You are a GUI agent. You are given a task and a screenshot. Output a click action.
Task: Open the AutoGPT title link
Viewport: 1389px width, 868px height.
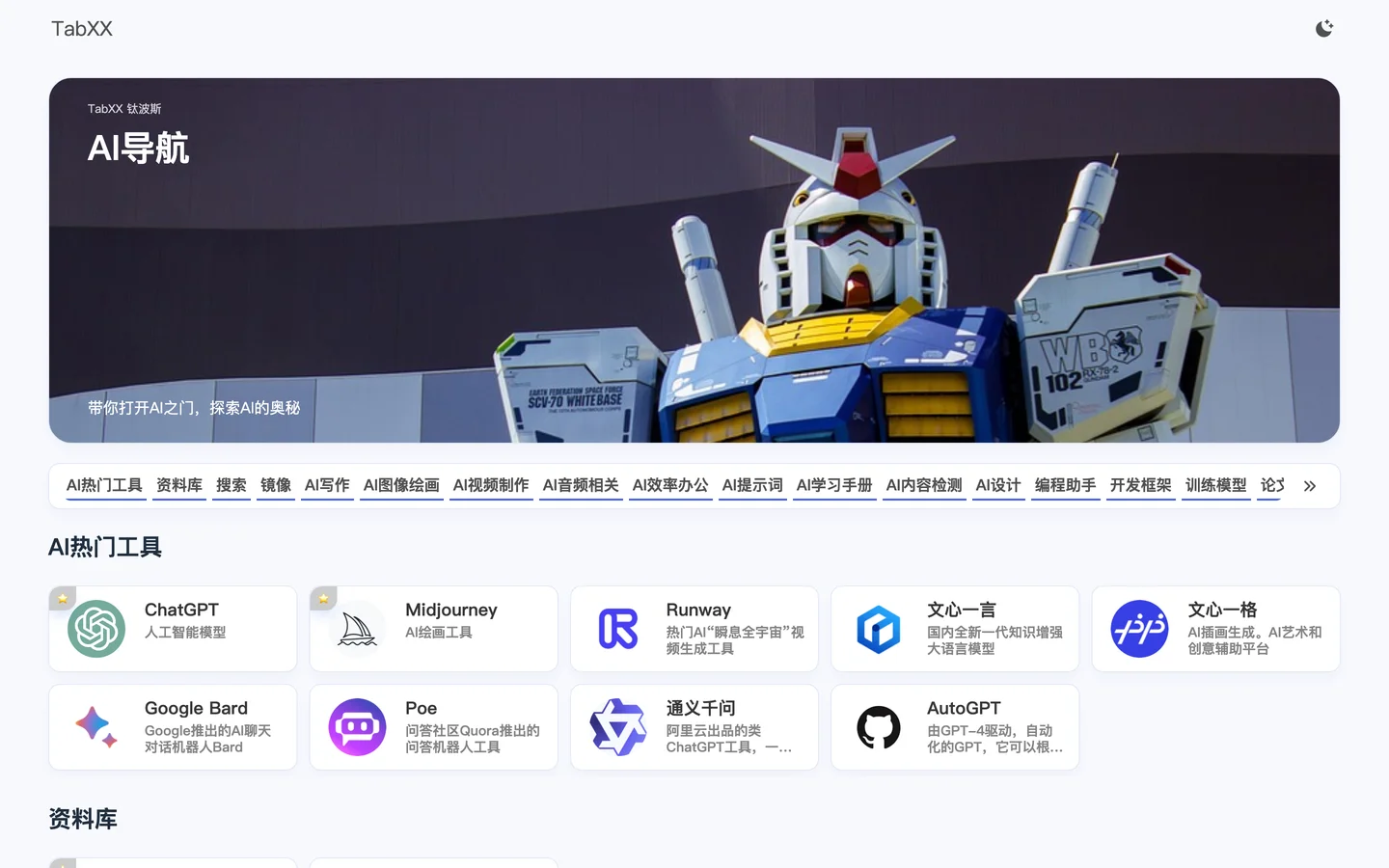tap(964, 709)
